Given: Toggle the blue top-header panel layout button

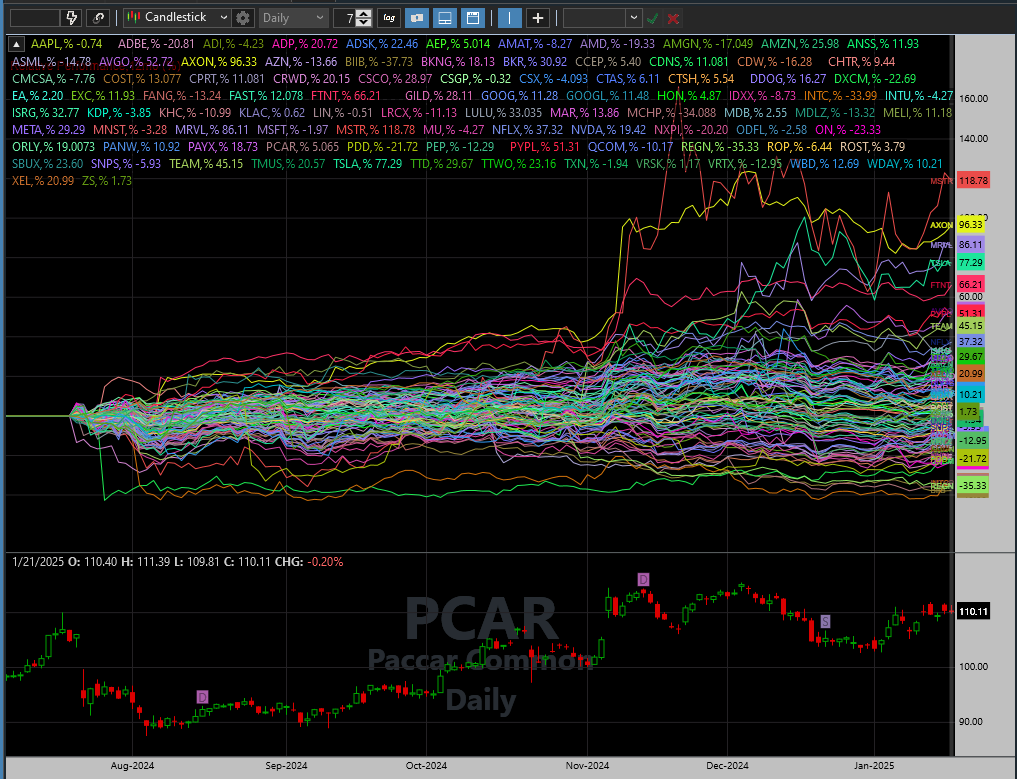Looking at the screenshot, I should [473, 18].
